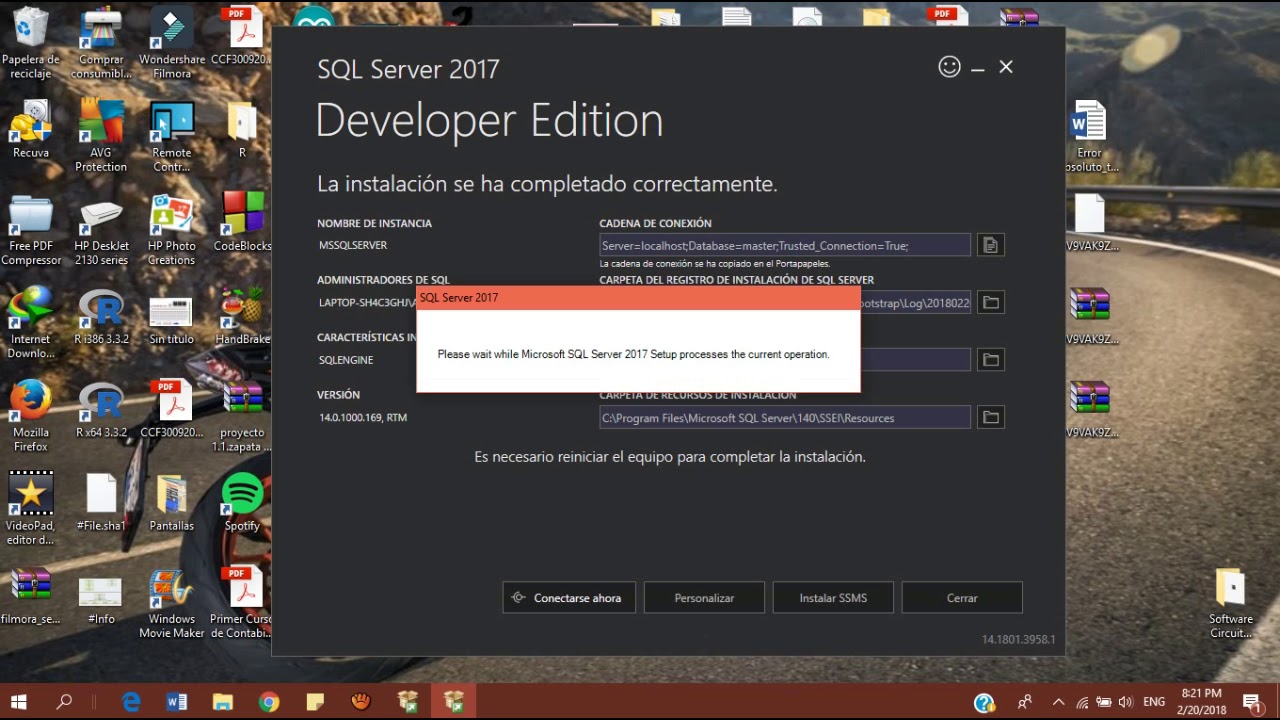Image resolution: width=1280 pixels, height=720 pixels.
Task: Click the smiley feedback icon in the installer
Action: pyautogui.click(x=949, y=66)
